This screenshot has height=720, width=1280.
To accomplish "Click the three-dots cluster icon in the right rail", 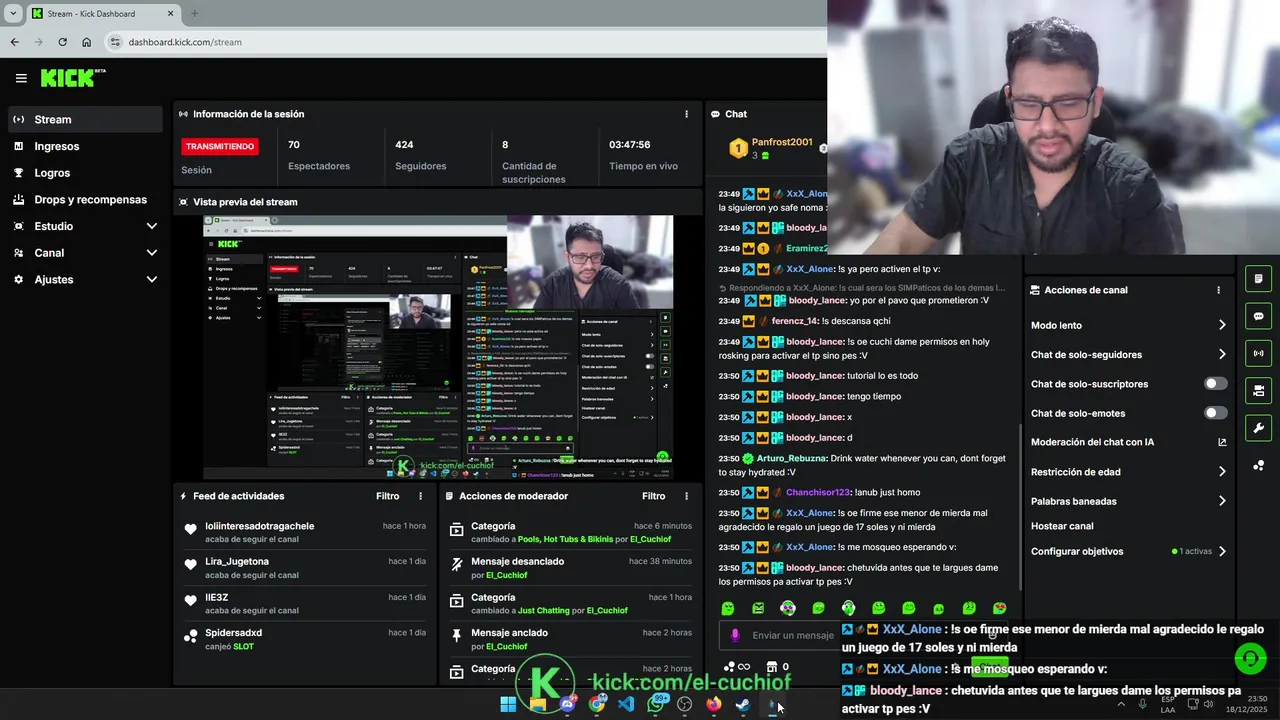I will coord(1258,465).
